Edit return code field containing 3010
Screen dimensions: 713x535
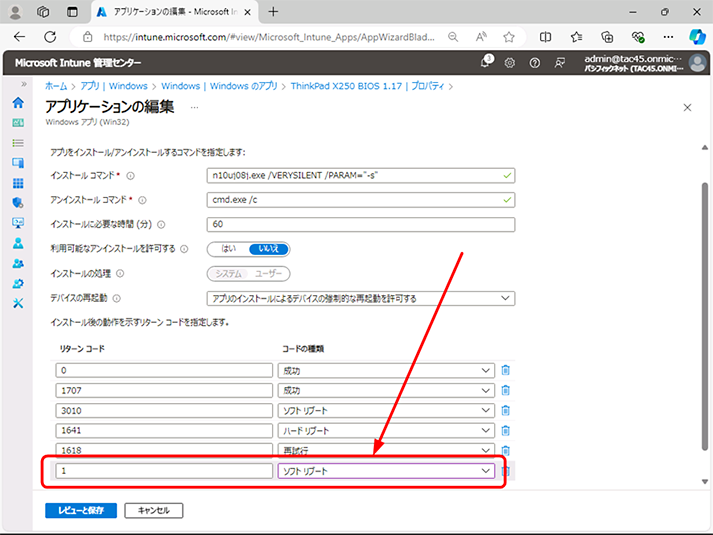[x=164, y=410]
